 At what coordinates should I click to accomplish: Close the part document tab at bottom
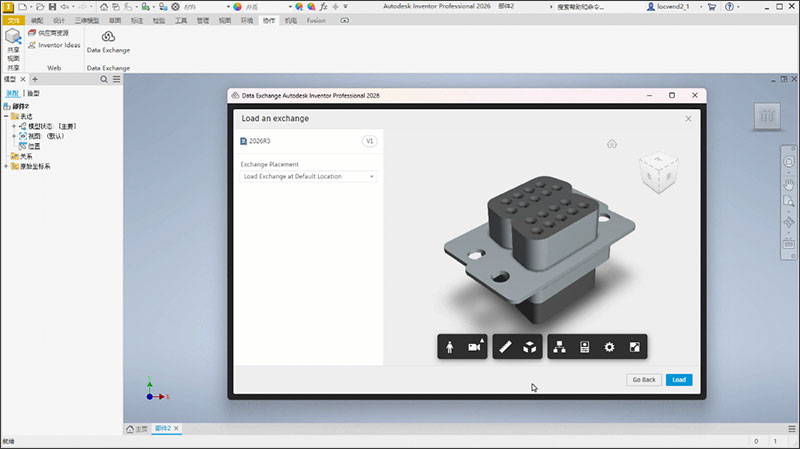(x=177, y=429)
